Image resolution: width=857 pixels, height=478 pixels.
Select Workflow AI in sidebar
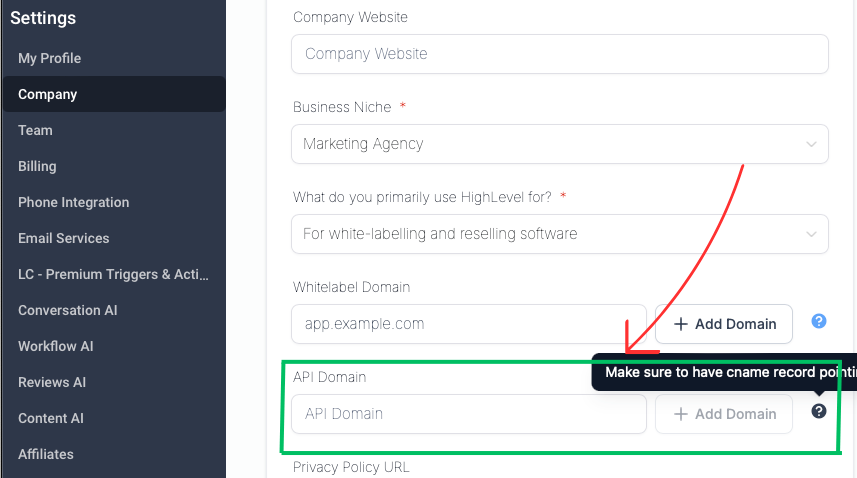click(x=55, y=346)
